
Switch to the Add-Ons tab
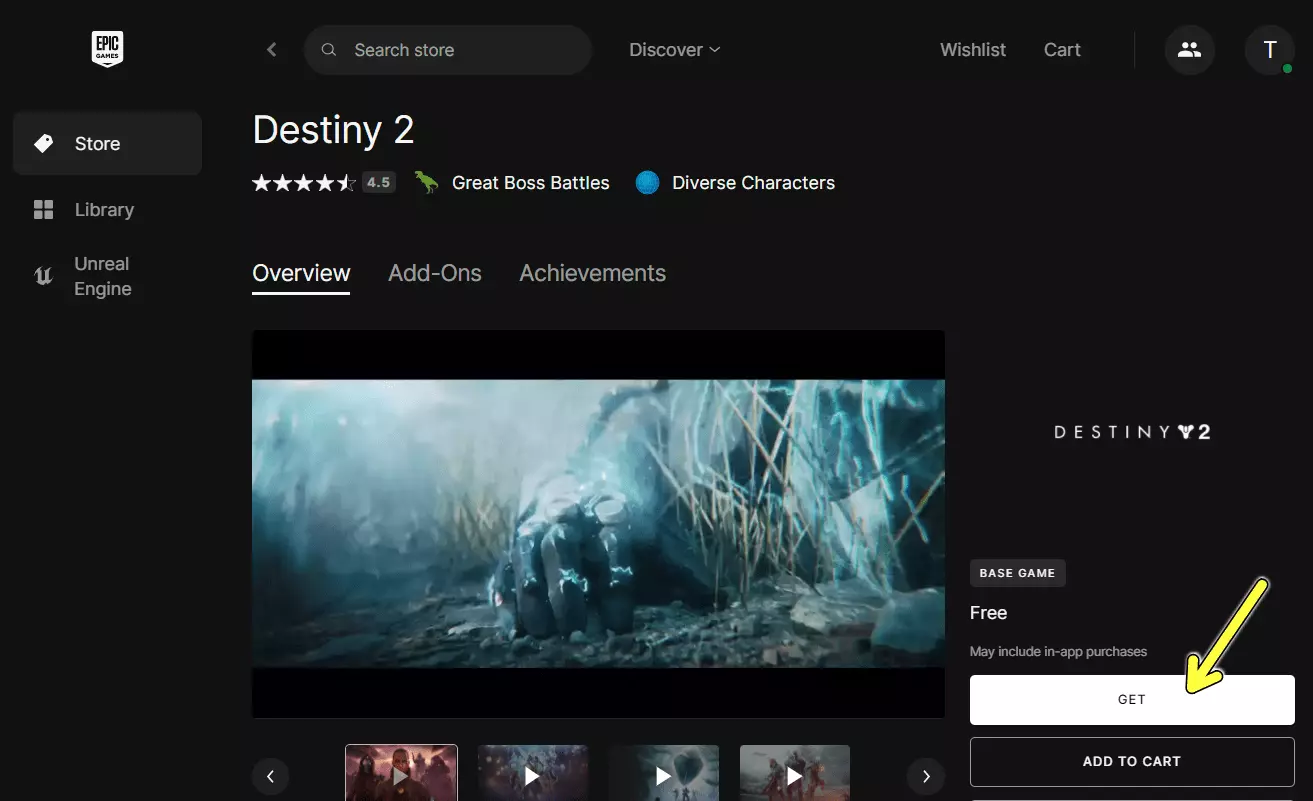(434, 272)
